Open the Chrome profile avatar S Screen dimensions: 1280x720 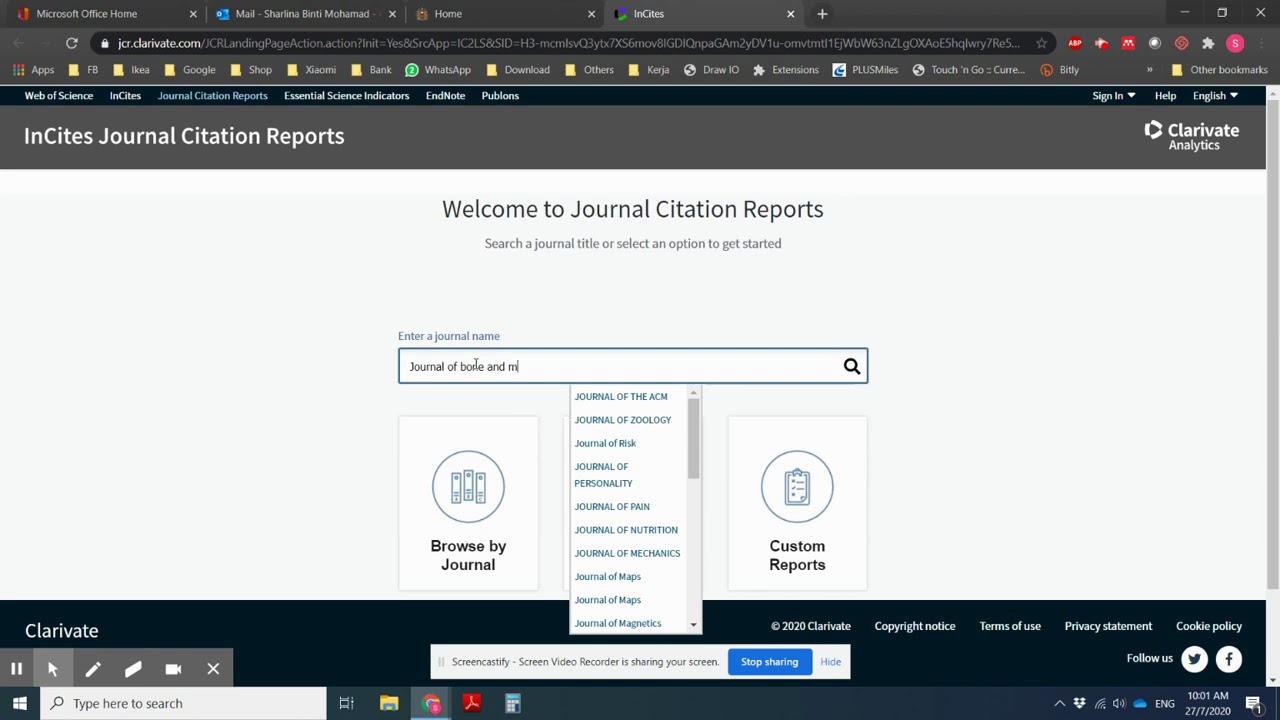(x=1235, y=43)
